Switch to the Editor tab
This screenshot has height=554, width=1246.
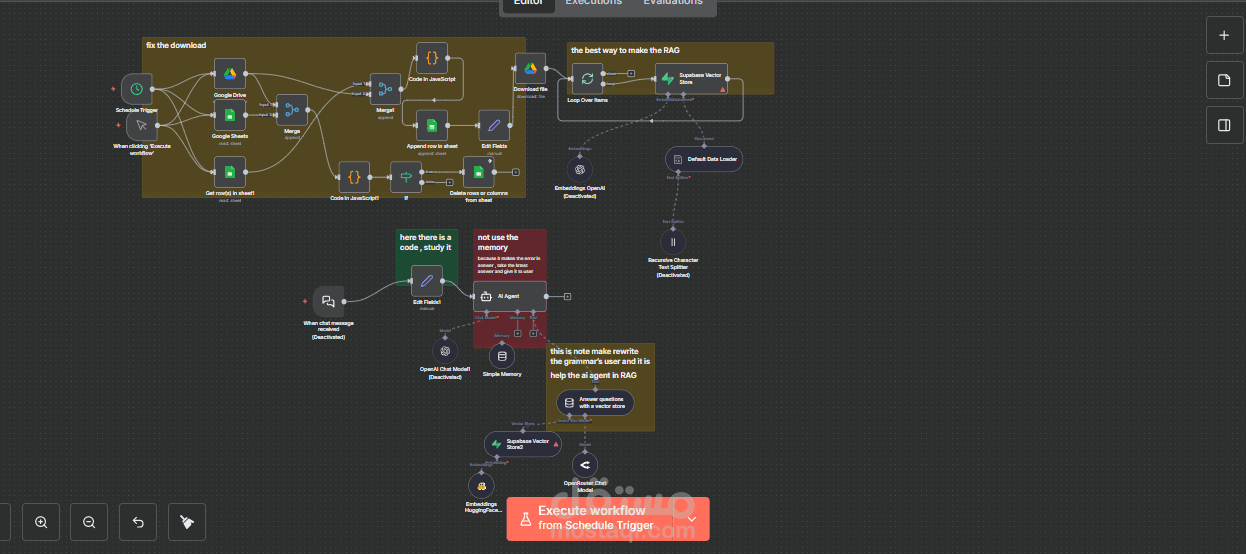pos(528,4)
